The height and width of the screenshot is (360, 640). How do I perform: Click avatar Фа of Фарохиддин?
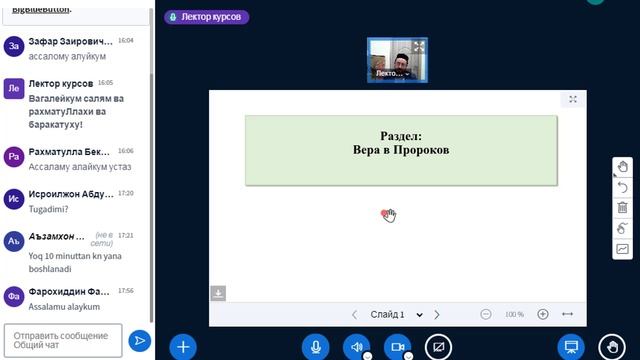[x=14, y=296]
